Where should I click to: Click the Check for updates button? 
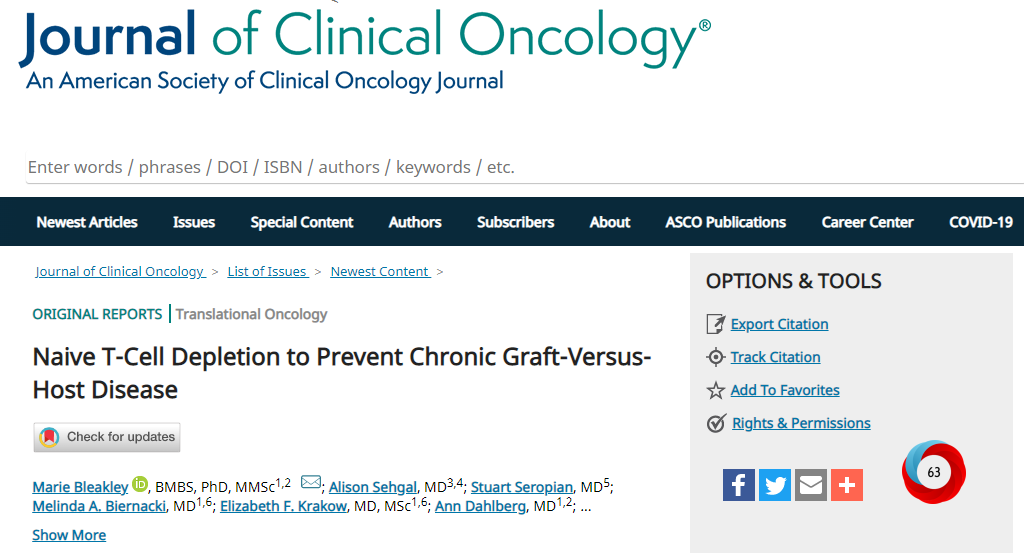point(107,437)
